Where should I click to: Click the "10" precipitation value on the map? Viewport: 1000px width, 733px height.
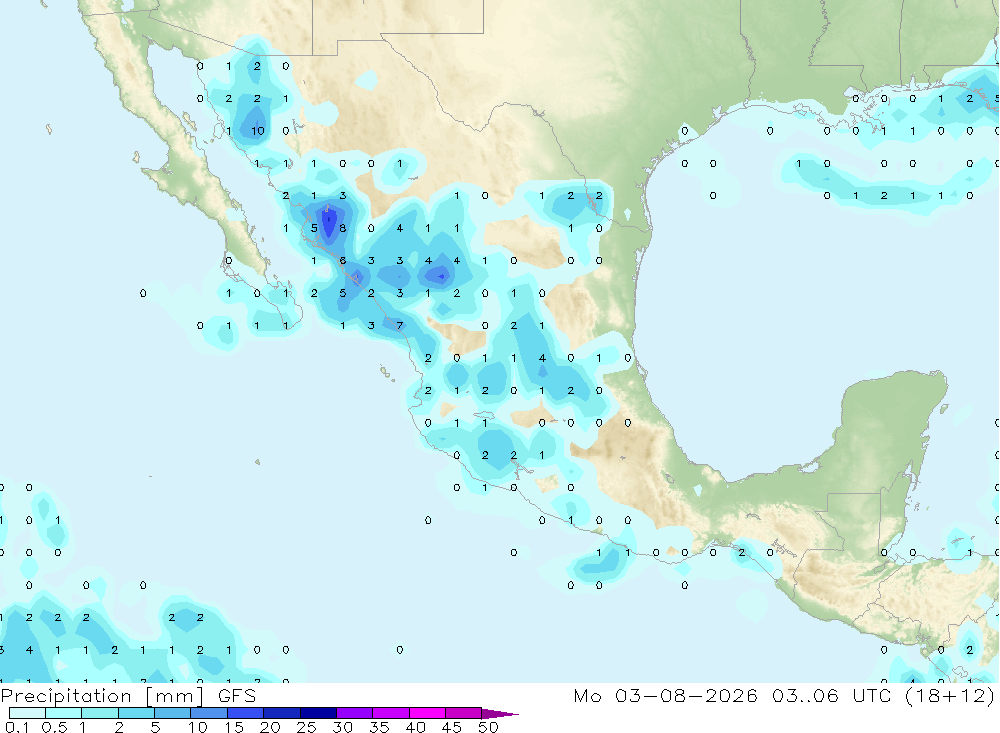[258, 131]
